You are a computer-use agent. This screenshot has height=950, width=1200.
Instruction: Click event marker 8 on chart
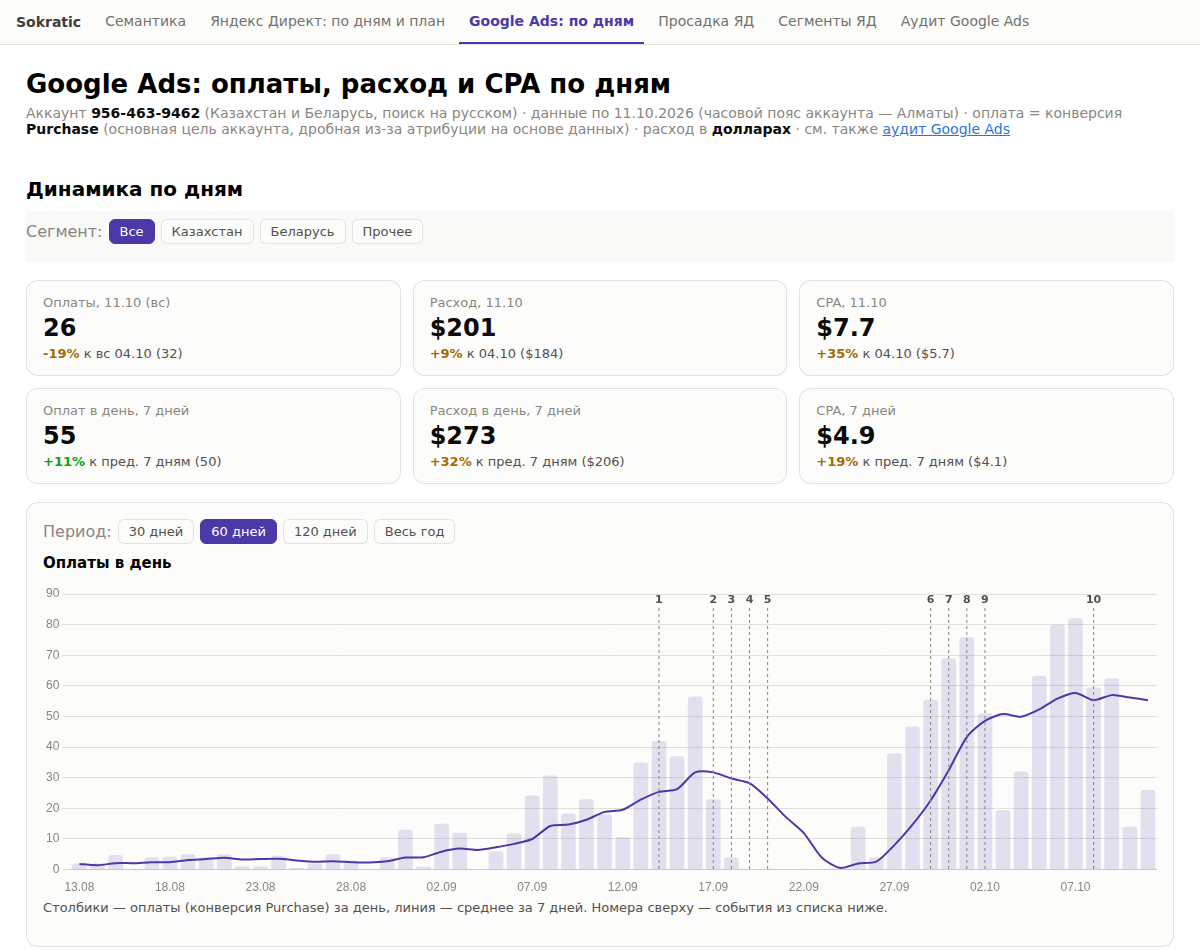[x=966, y=599]
